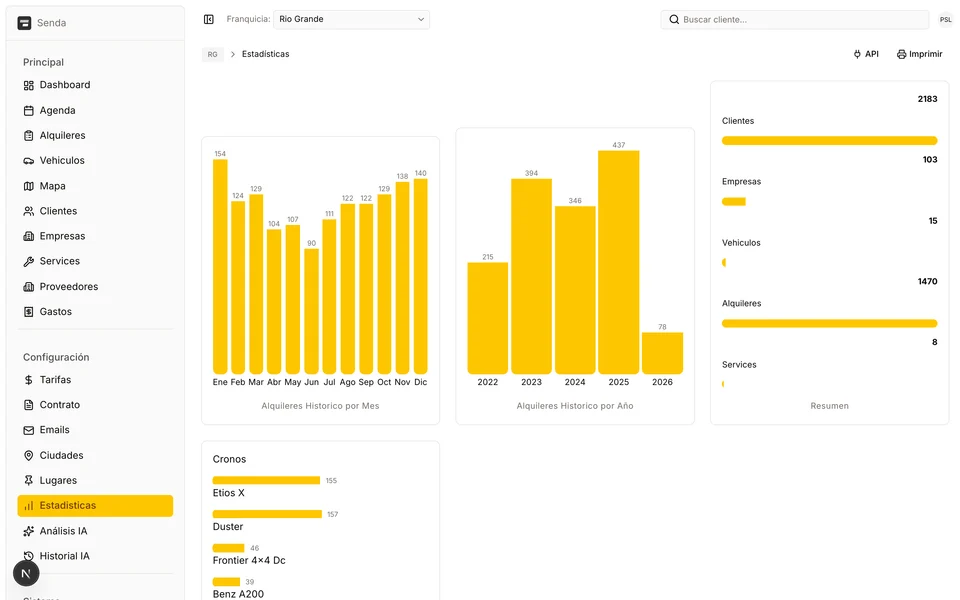The width and height of the screenshot is (960, 600).
Task: Select the Vehiculos car icon
Action: pos(29,161)
